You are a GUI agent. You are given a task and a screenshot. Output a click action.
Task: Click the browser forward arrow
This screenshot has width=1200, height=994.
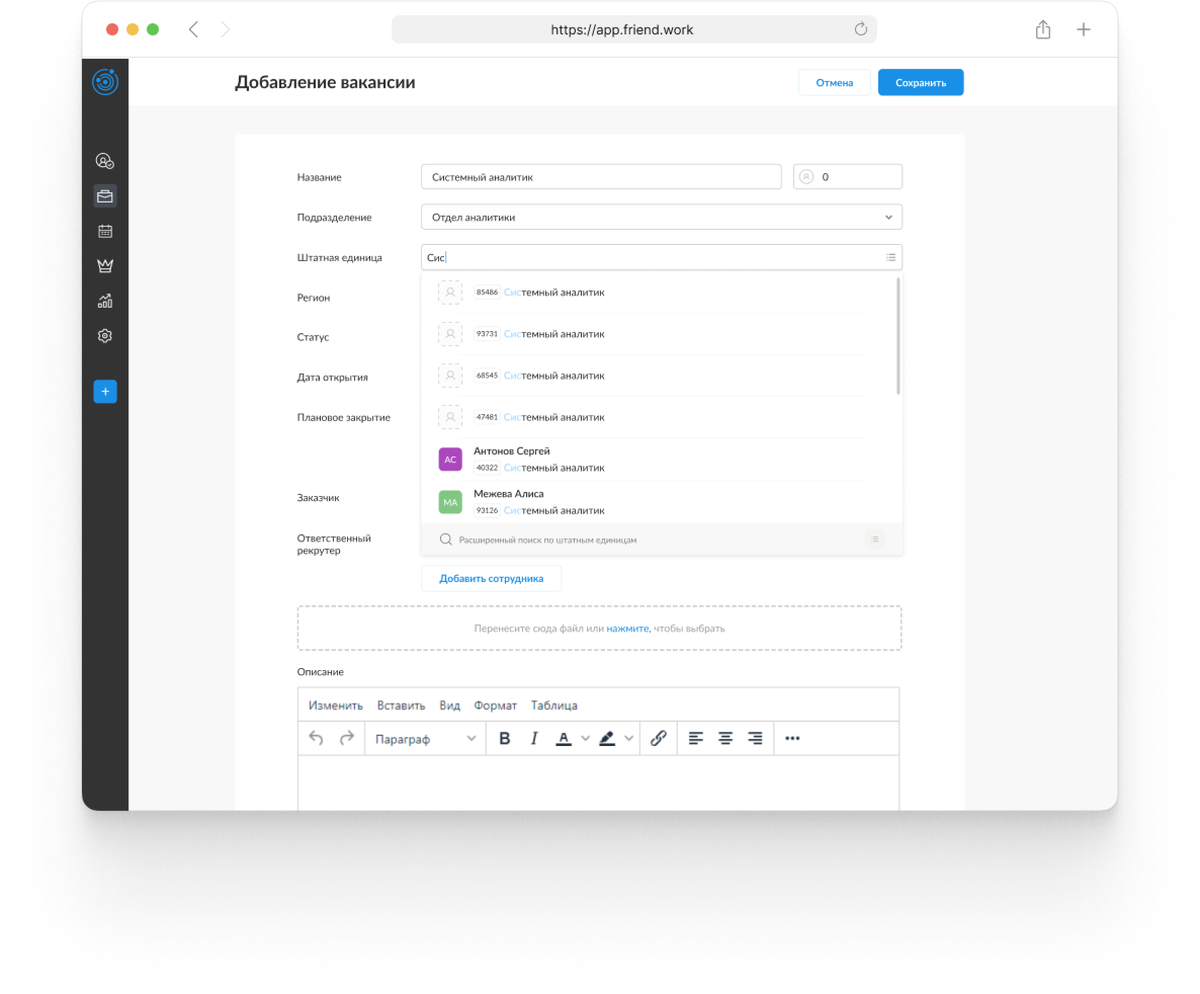[225, 30]
